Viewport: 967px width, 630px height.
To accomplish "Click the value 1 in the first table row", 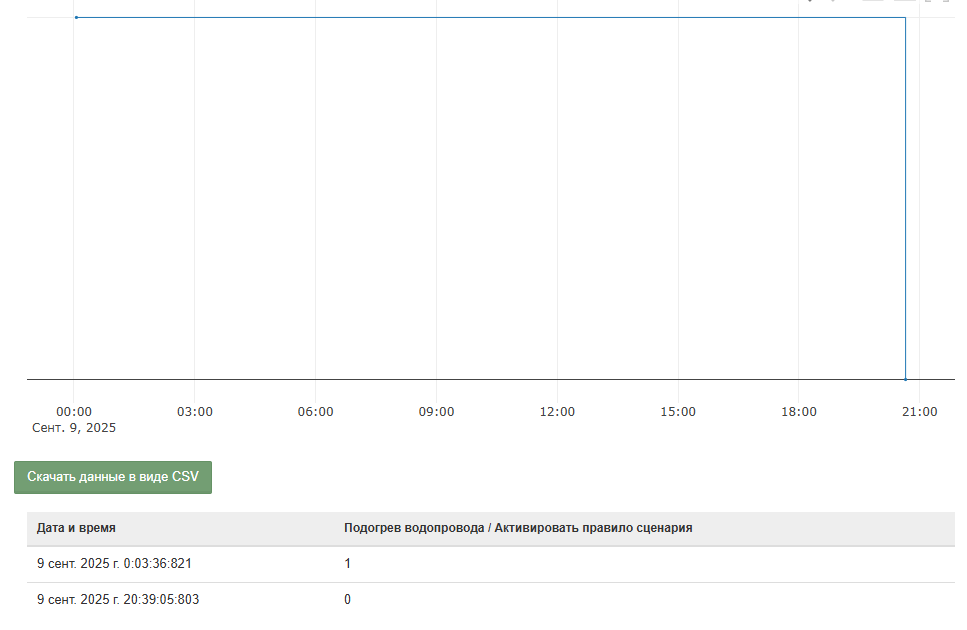I will tap(348, 564).
